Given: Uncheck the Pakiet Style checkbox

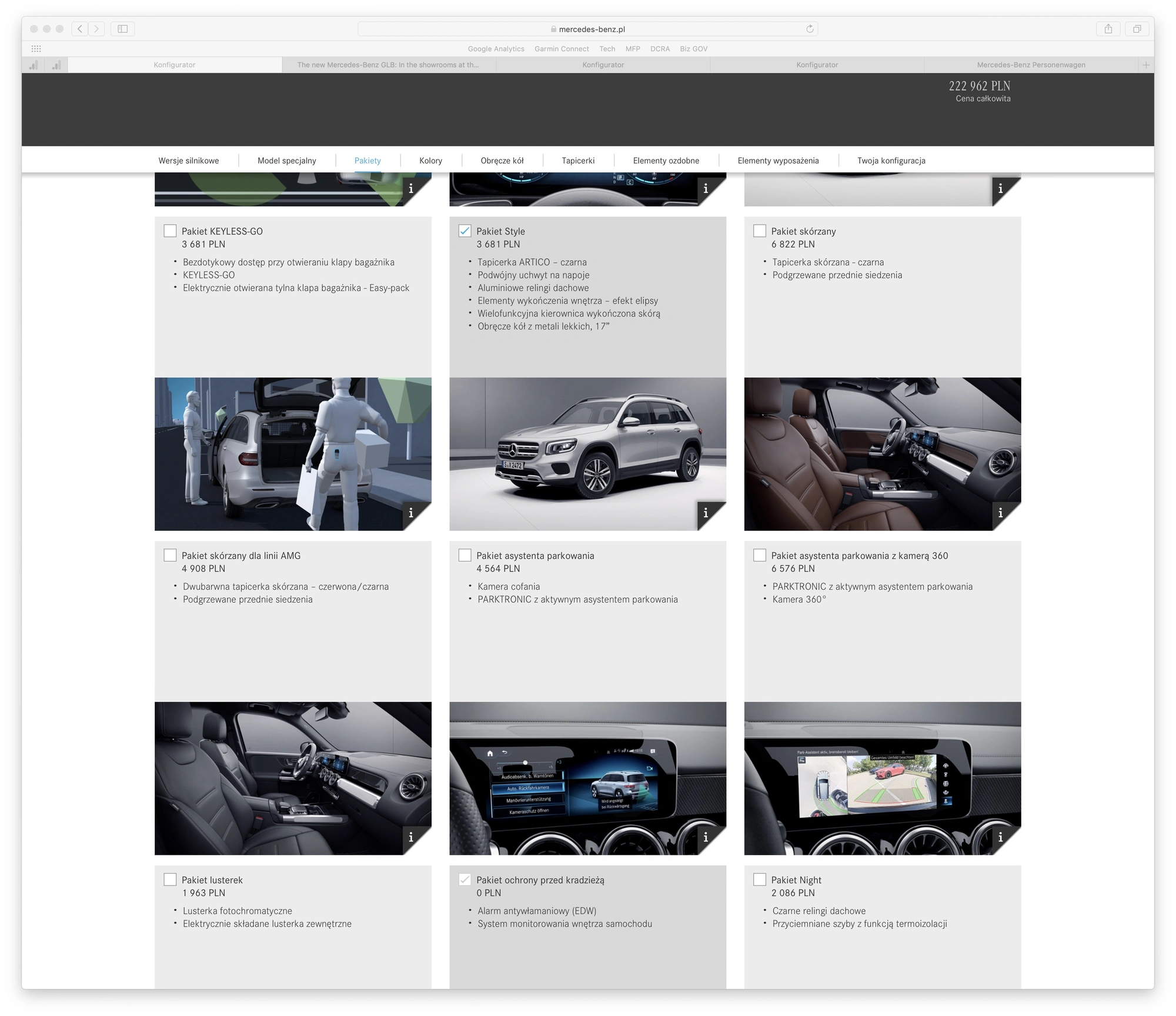Looking at the screenshot, I should (x=465, y=230).
